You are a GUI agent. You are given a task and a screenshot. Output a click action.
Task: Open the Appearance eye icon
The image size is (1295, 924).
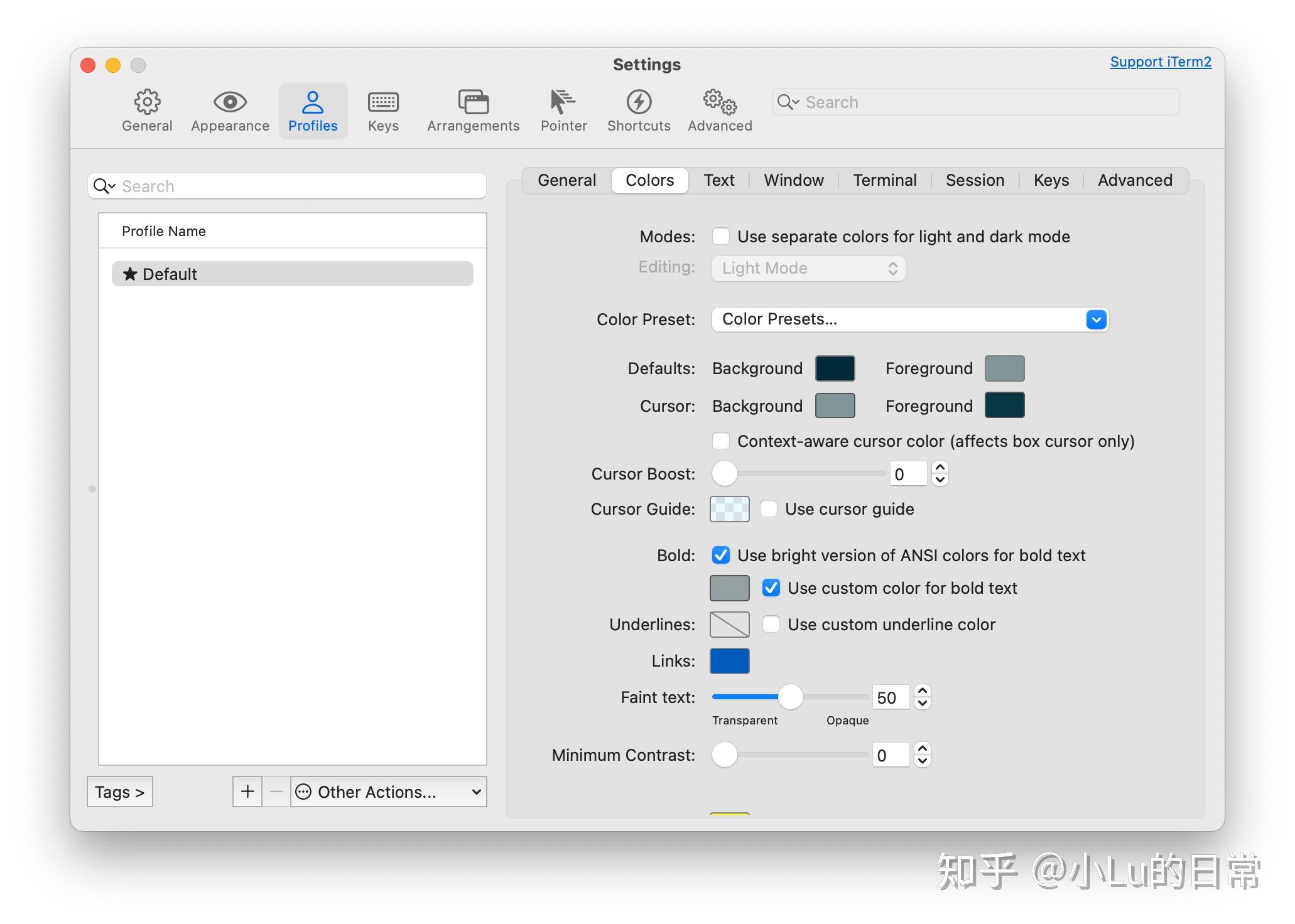230,102
